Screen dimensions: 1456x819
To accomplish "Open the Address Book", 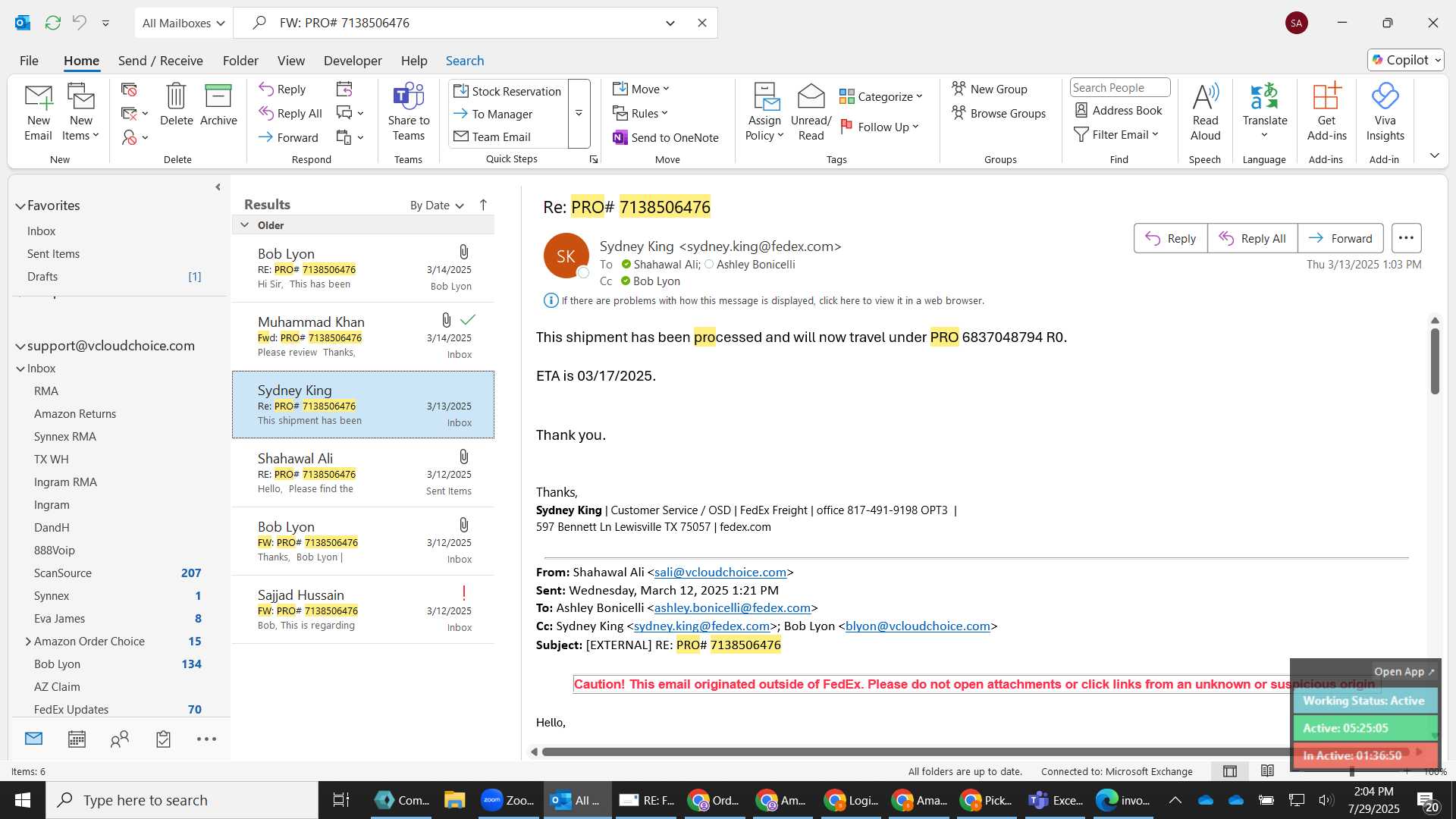I will click(x=1119, y=111).
